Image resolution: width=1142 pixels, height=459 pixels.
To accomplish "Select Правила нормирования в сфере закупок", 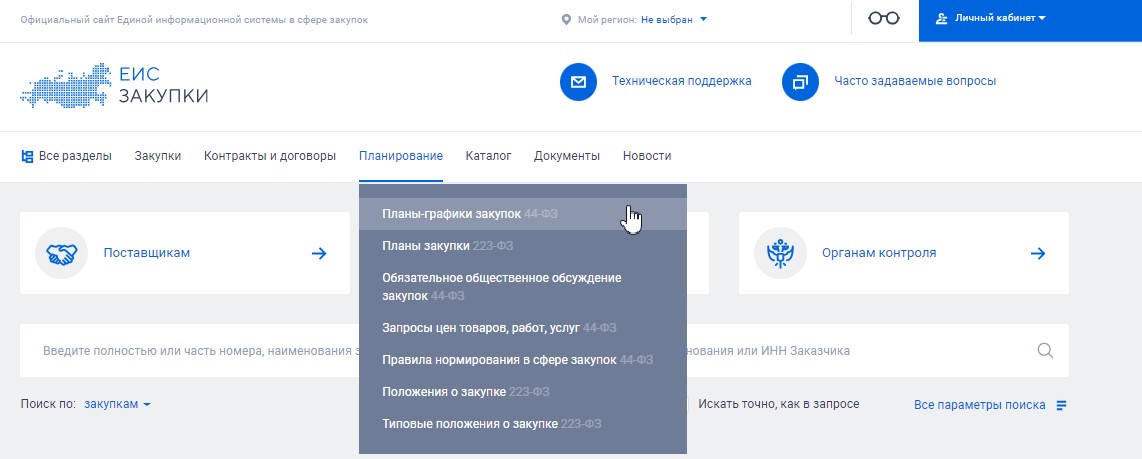I will tap(523, 360).
